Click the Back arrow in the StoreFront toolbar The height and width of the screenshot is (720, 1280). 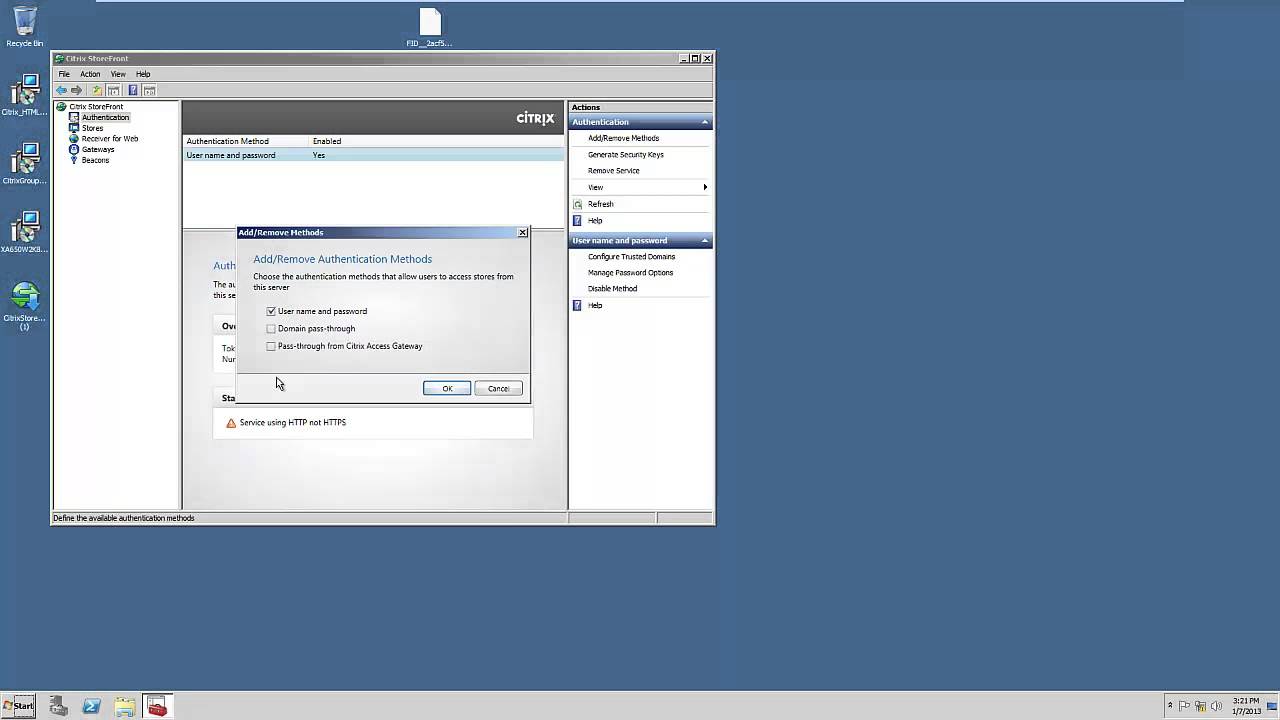click(61, 90)
